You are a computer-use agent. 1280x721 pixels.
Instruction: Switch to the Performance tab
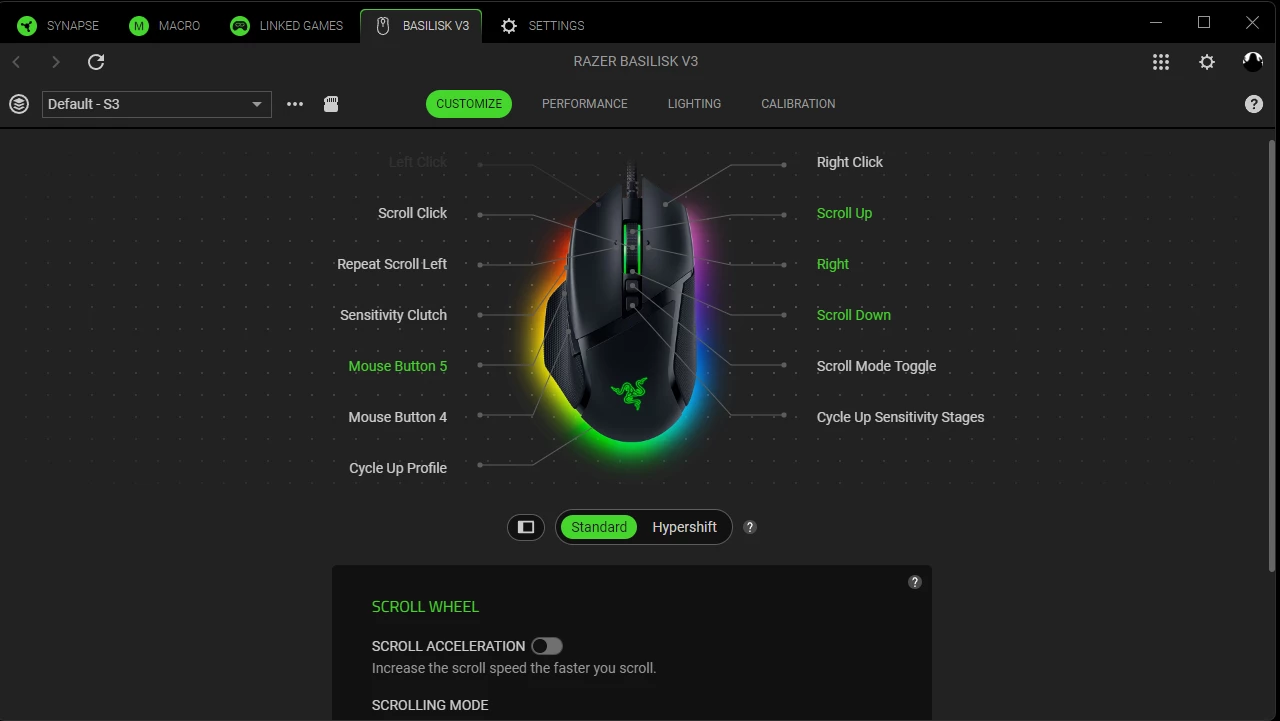585,104
